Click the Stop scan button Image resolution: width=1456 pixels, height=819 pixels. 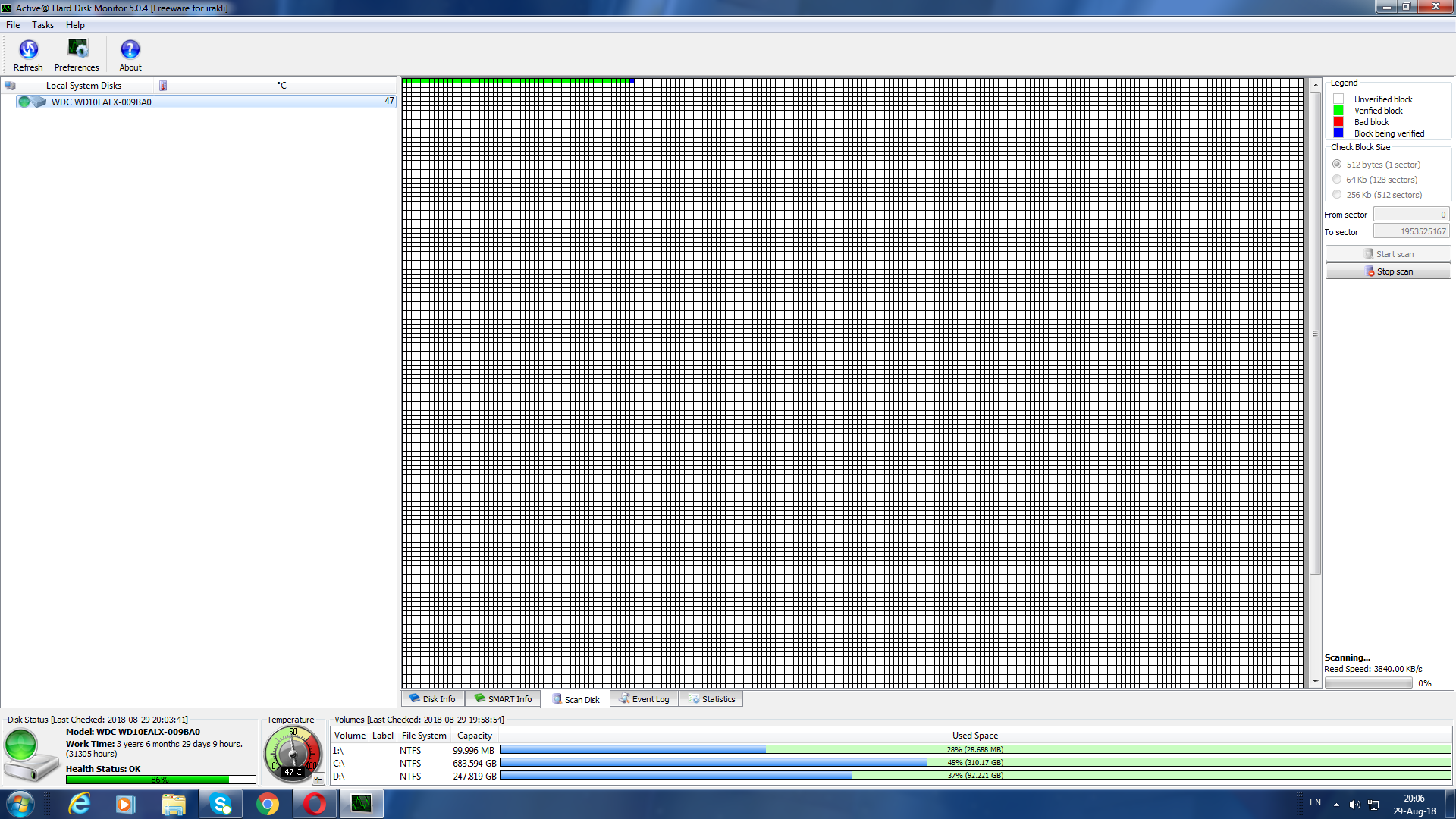[1388, 271]
